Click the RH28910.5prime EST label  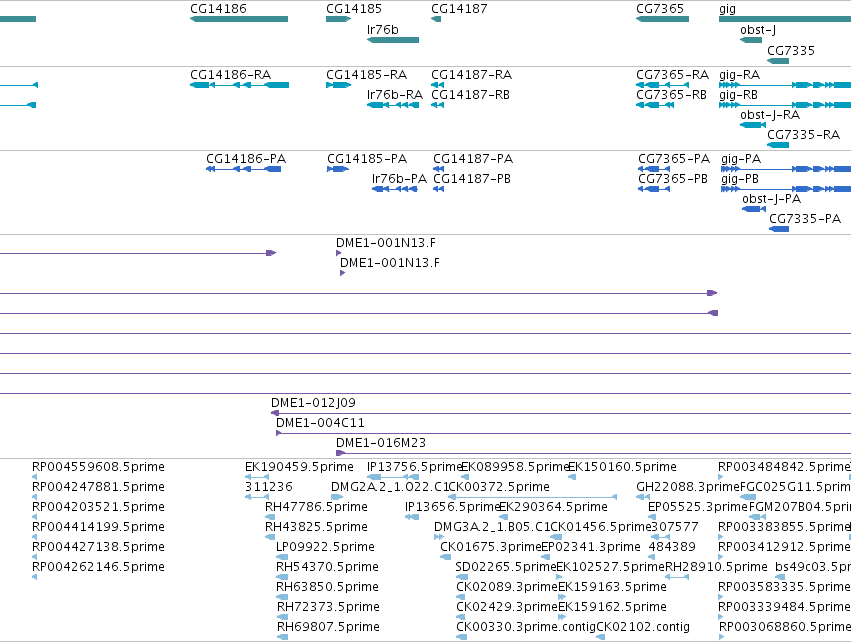point(716,567)
